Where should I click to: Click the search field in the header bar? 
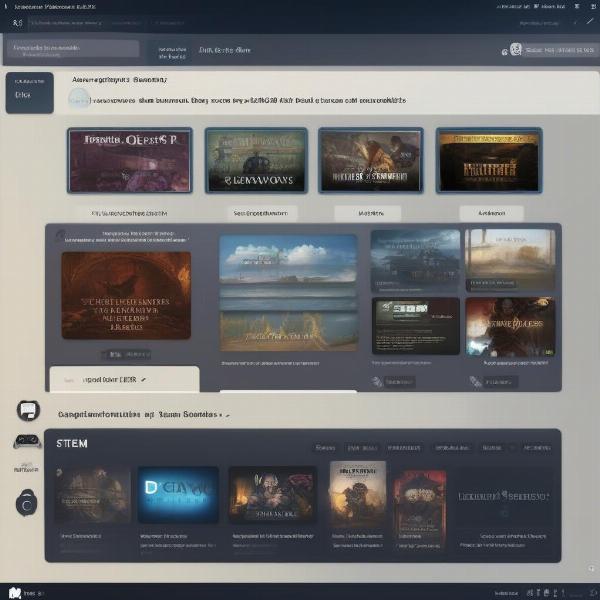pyautogui.click(x=73, y=49)
